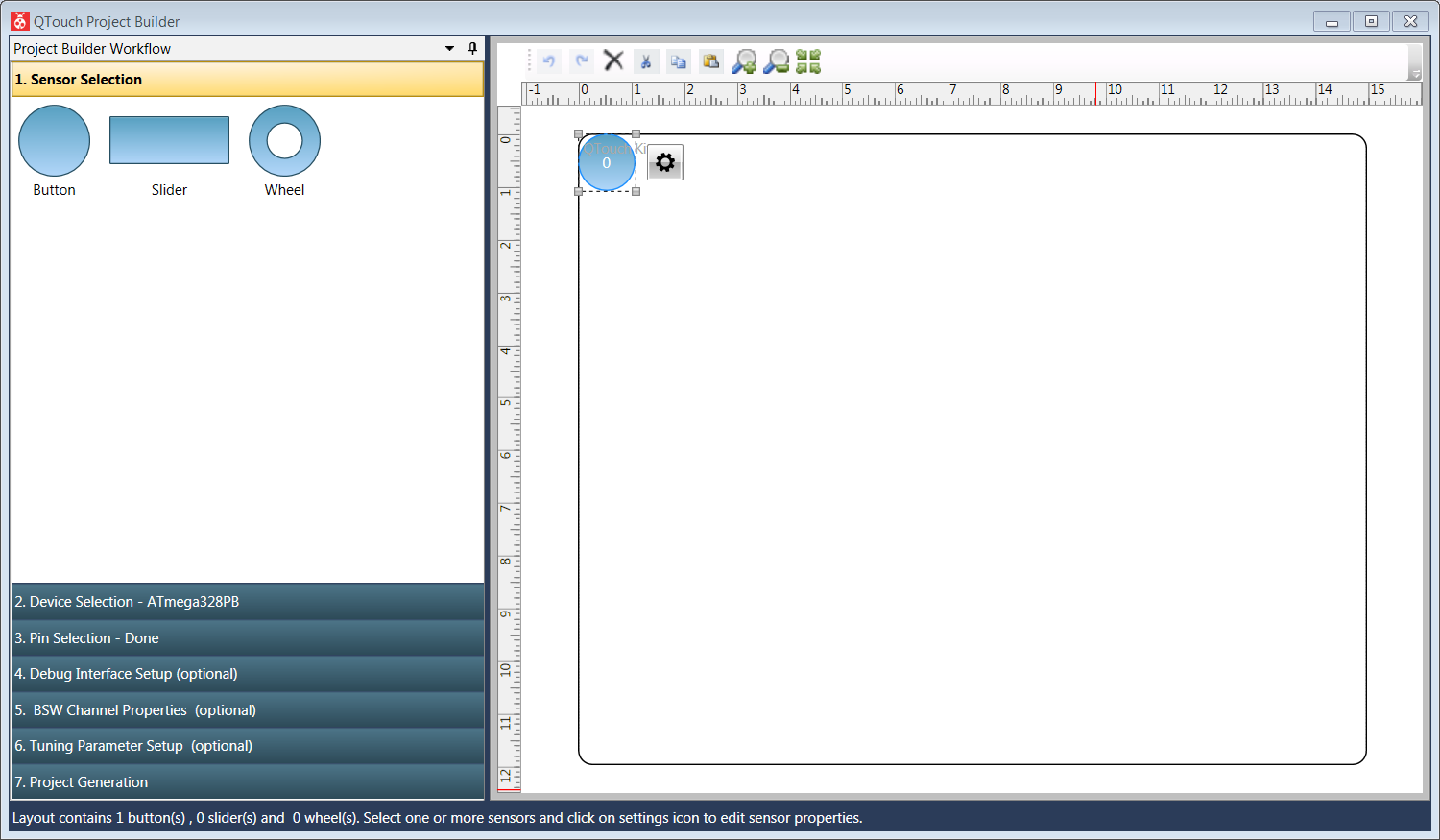Delete the selected sensor with the X icon
Viewport: 1440px width, 840px height.
click(x=613, y=61)
